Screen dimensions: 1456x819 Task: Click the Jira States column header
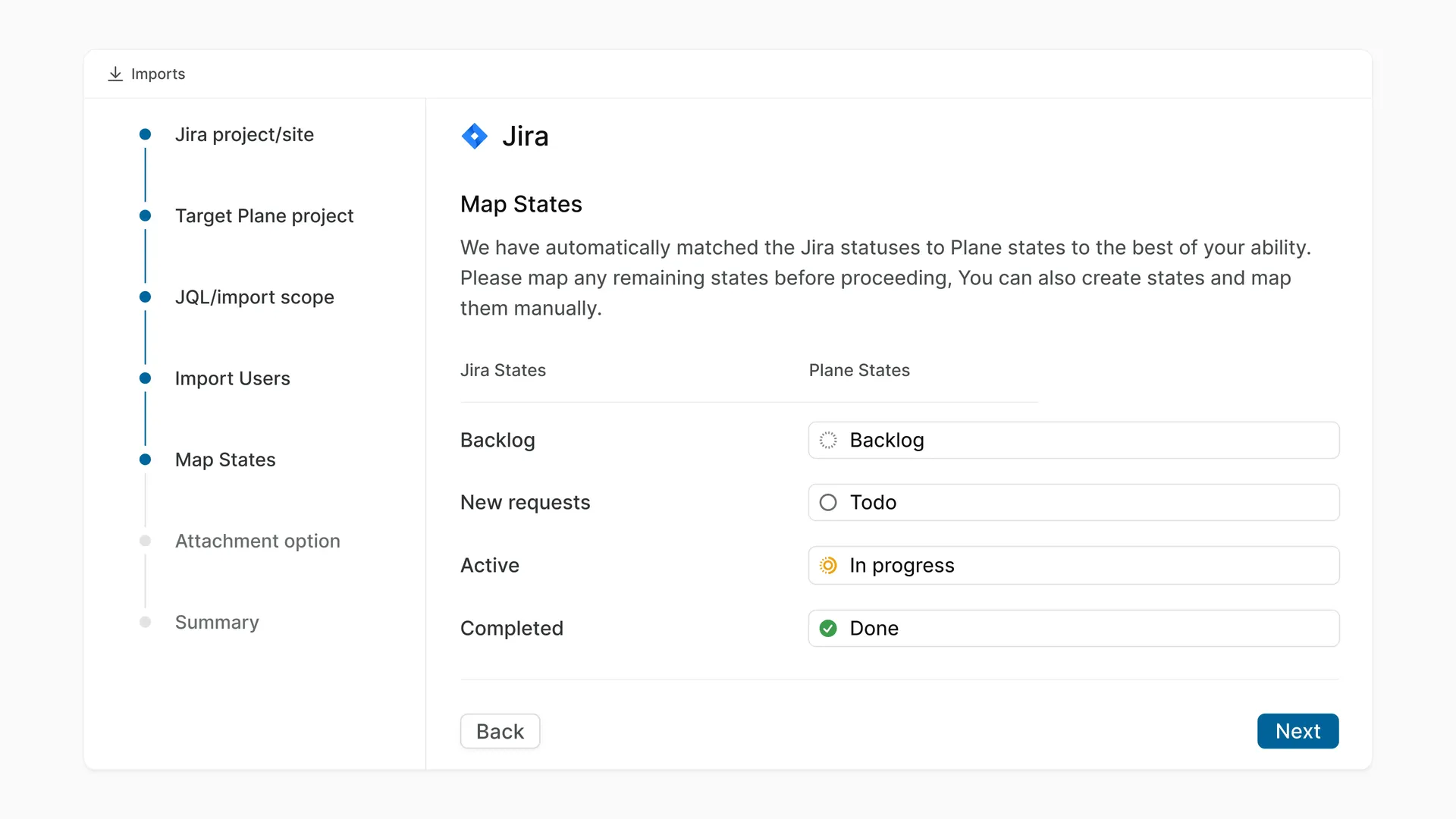point(503,370)
